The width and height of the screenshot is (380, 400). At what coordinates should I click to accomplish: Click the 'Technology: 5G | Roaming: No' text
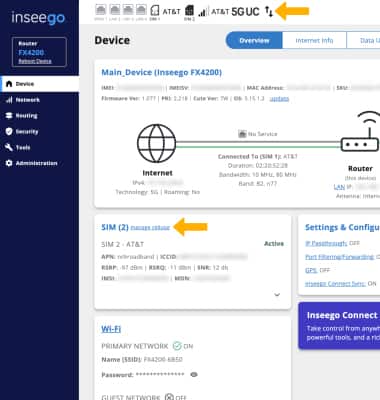click(x=158, y=192)
